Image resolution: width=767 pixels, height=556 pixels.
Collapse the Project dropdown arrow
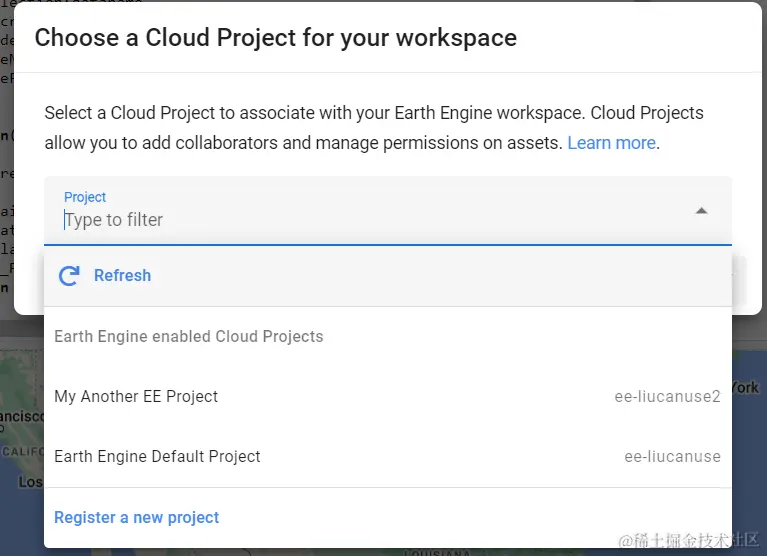(x=702, y=211)
